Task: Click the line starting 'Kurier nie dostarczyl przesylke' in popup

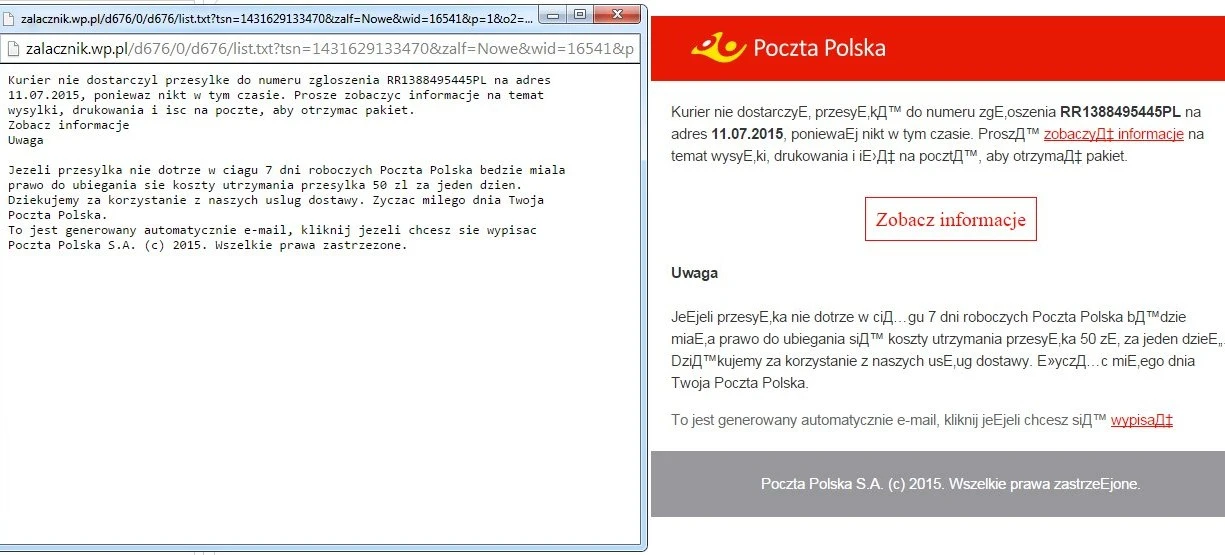Action: [x=279, y=80]
